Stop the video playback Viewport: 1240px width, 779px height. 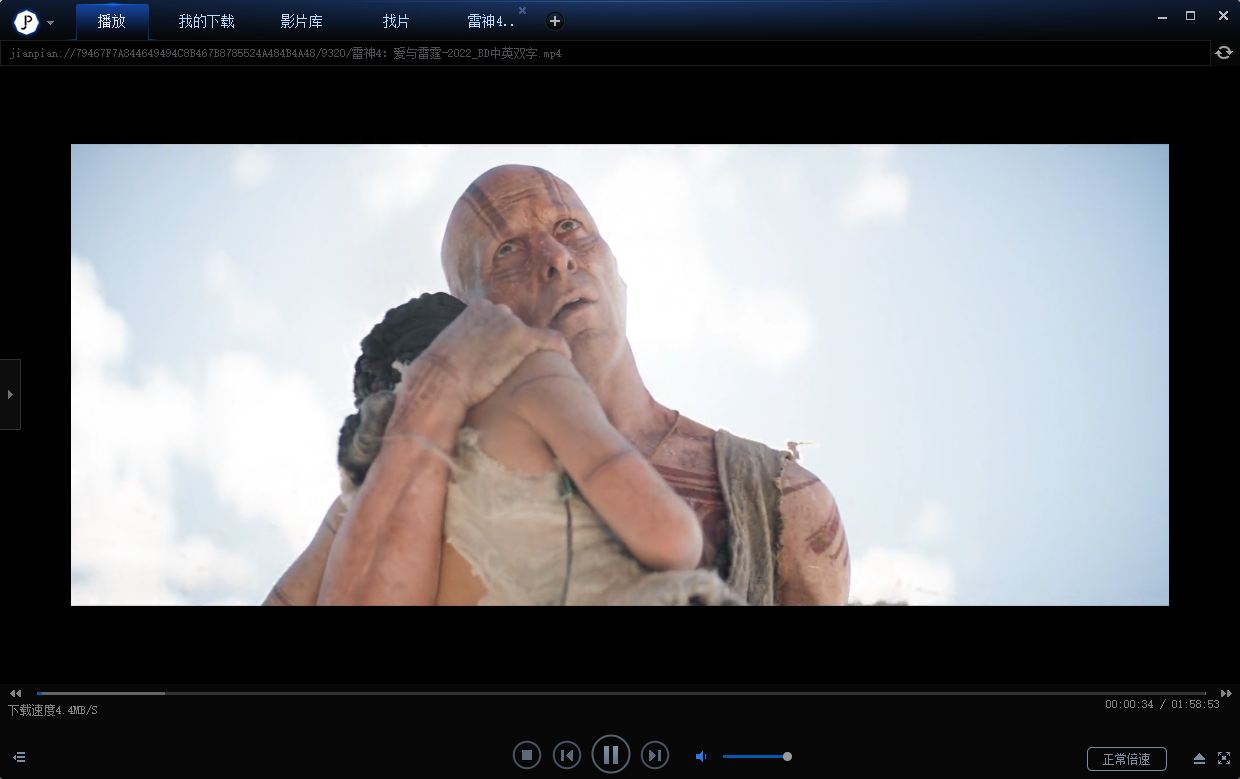pyautogui.click(x=527, y=755)
